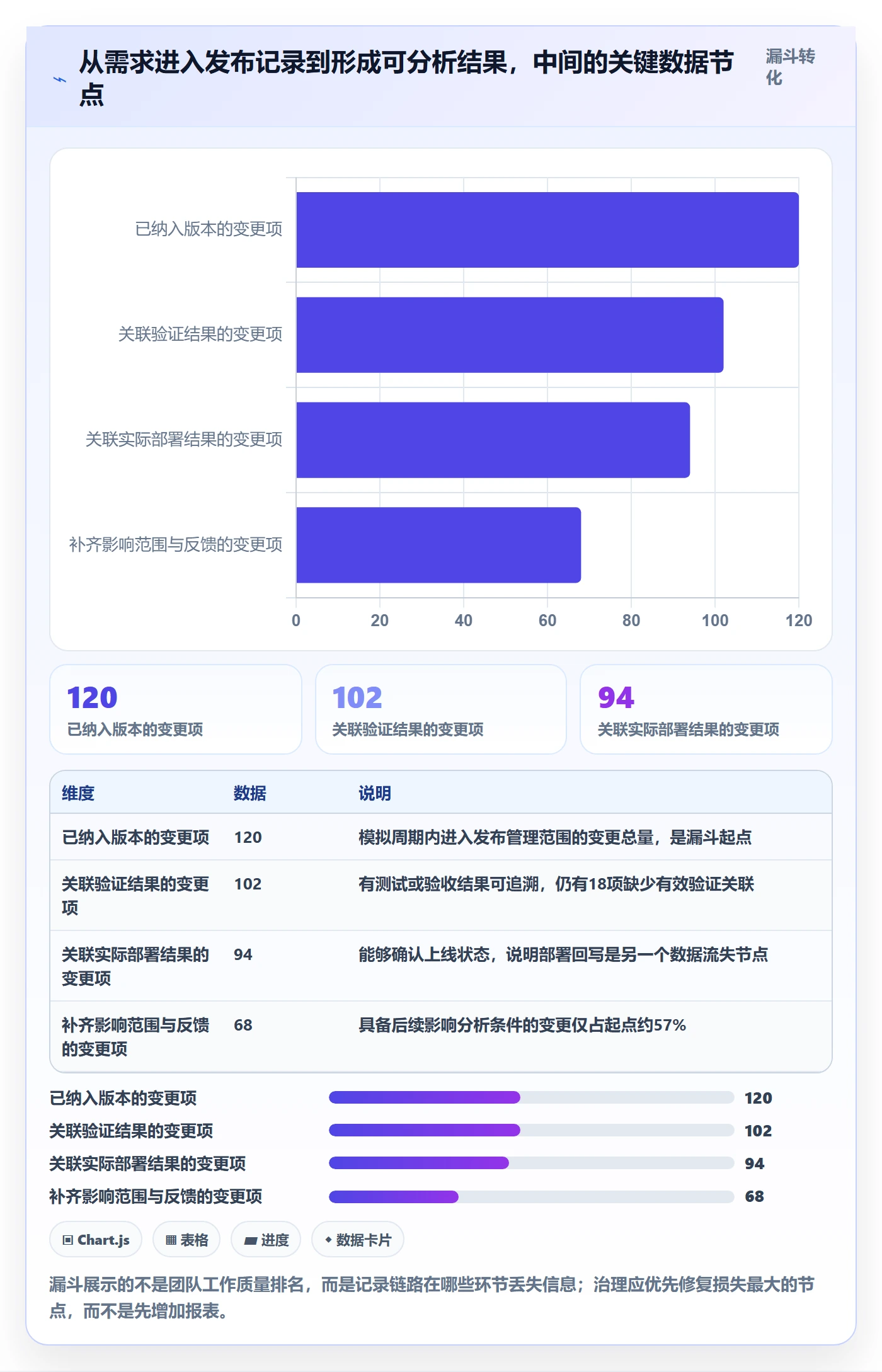
Task: Click progress label 补齐影响范围与反馈的变更项
Action: tap(156, 1196)
